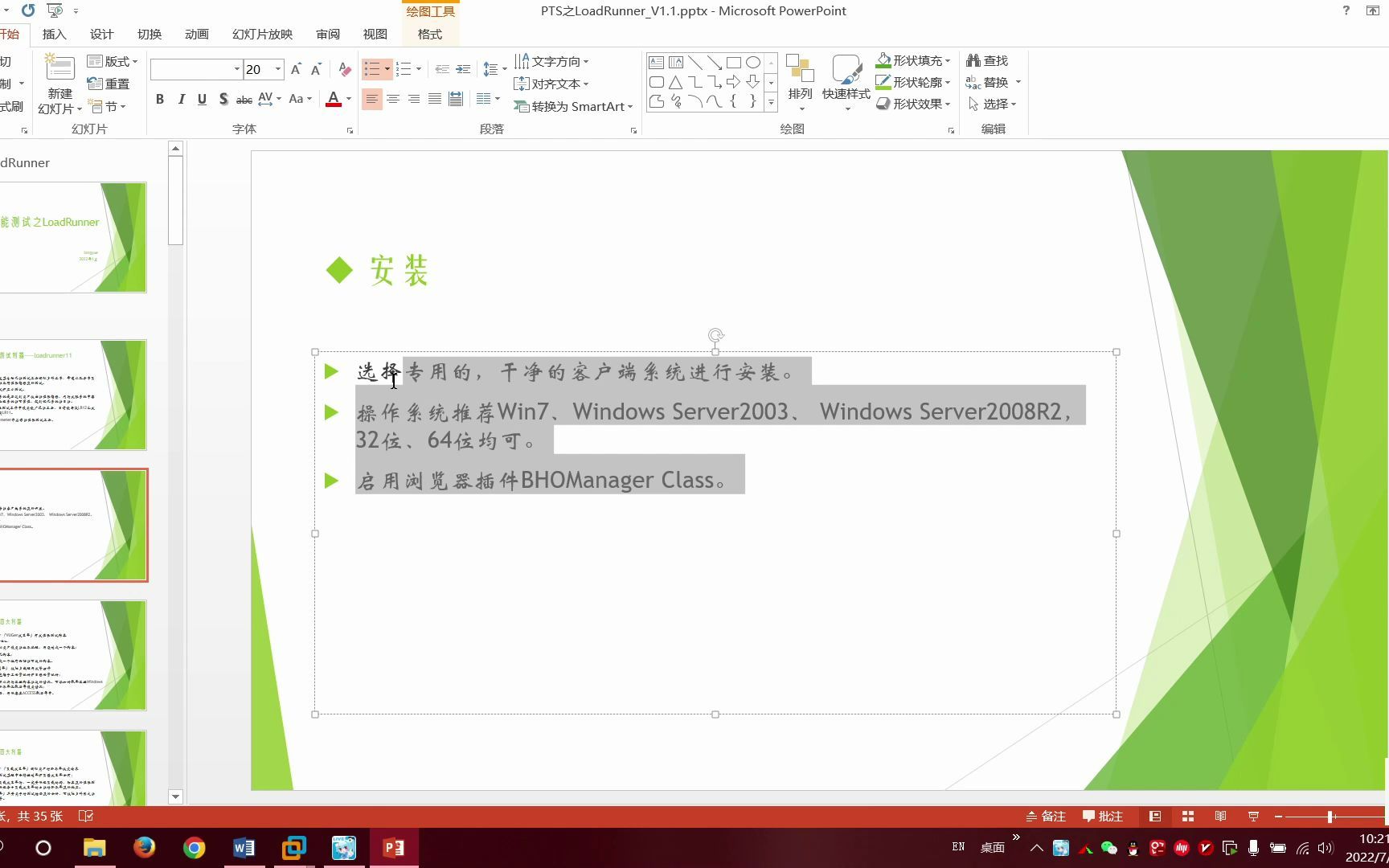1389x868 pixels.
Task: Open the Shape Effects dropdown
Action: coord(913,104)
